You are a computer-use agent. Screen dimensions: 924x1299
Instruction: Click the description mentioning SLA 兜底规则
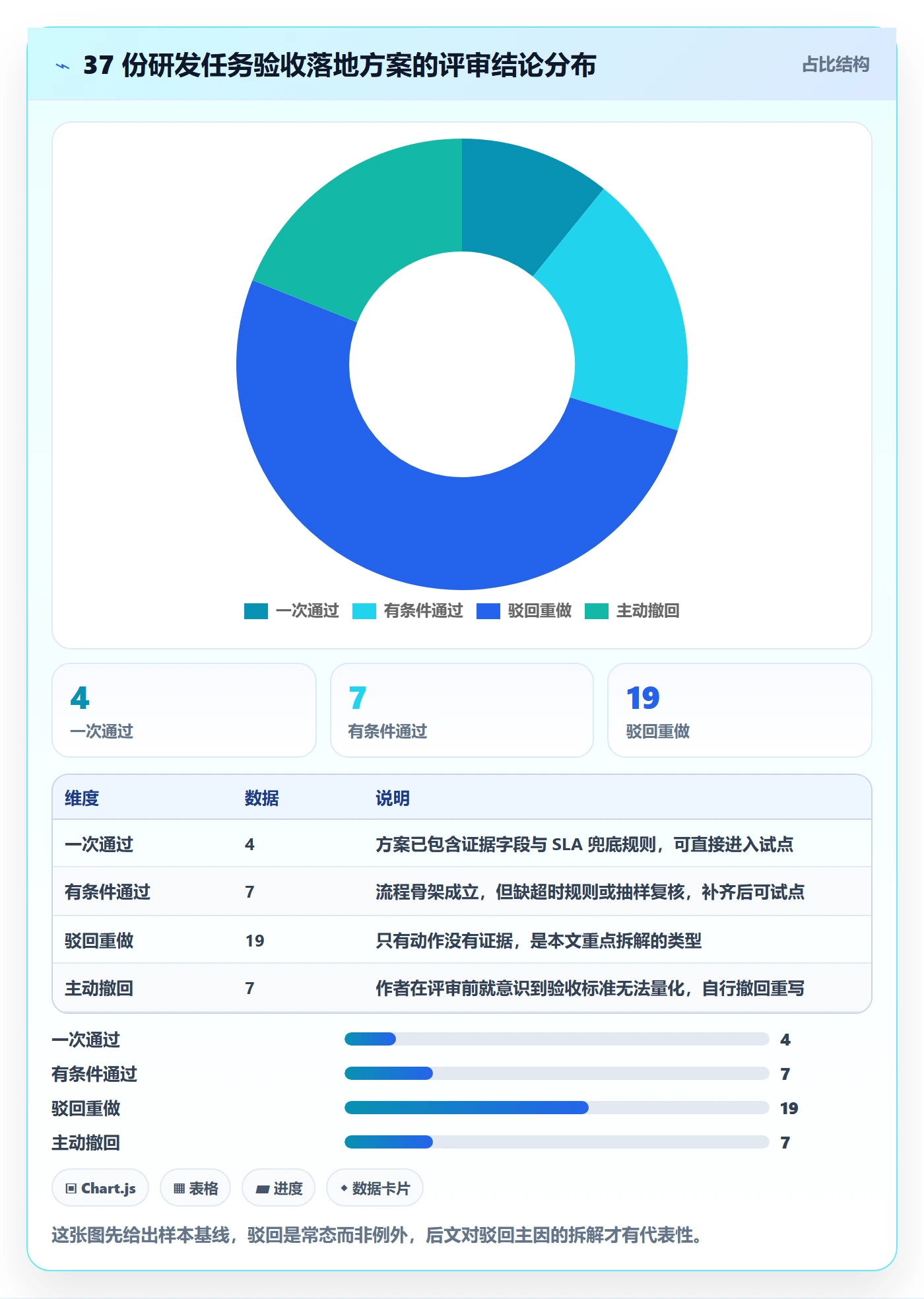click(x=584, y=844)
